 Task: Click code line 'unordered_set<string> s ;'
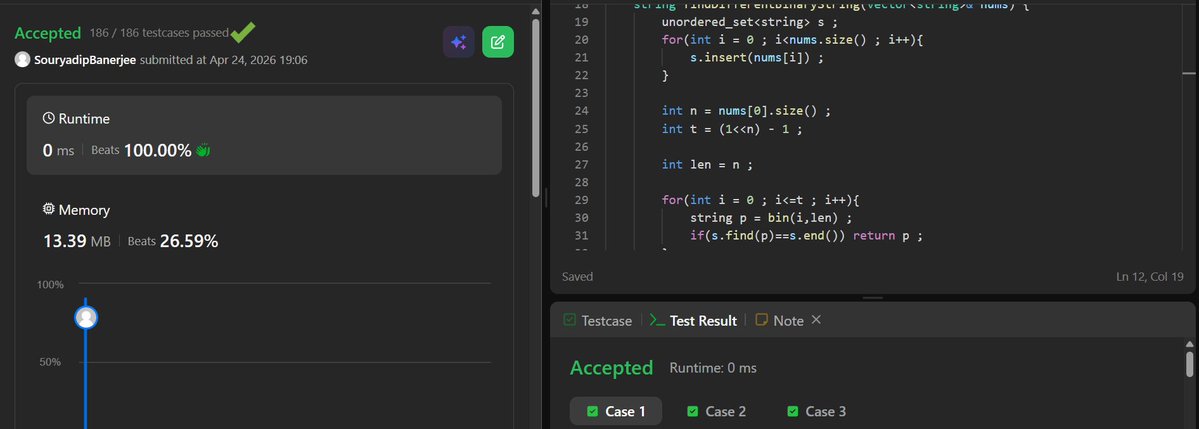point(750,21)
